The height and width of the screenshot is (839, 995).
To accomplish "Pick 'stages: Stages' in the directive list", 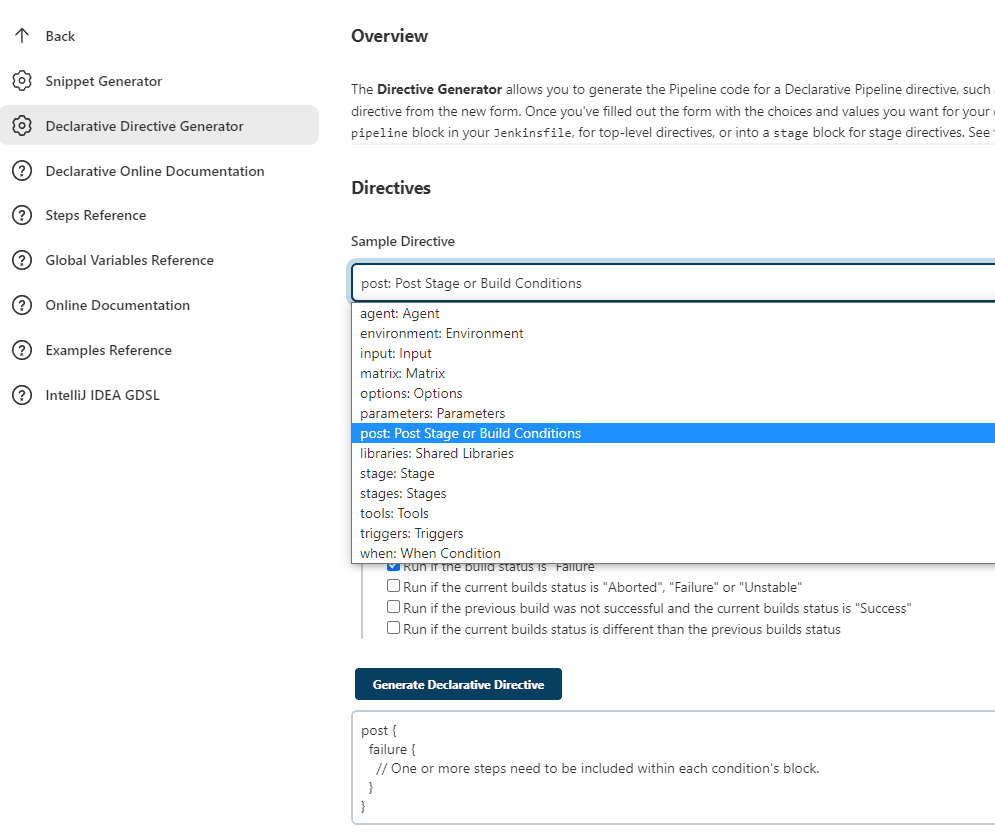I will coord(403,493).
